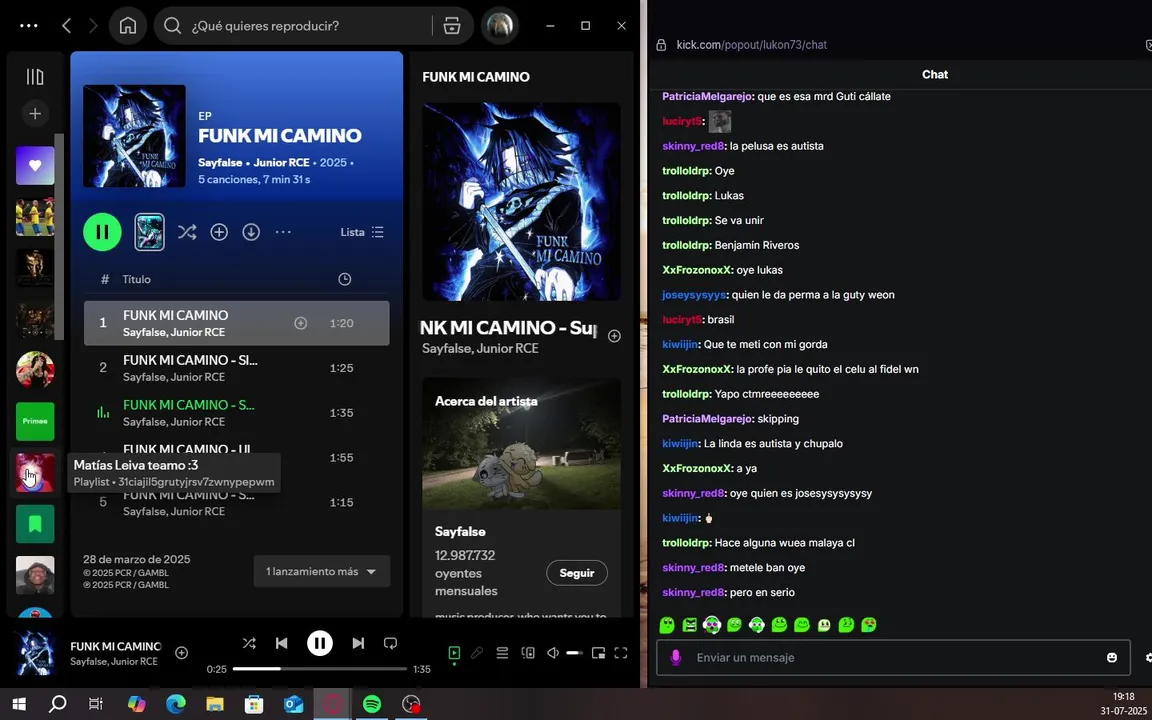Click the purple microphone icon in chat input
The height and width of the screenshot is (720, 1152).
(676, 658)
